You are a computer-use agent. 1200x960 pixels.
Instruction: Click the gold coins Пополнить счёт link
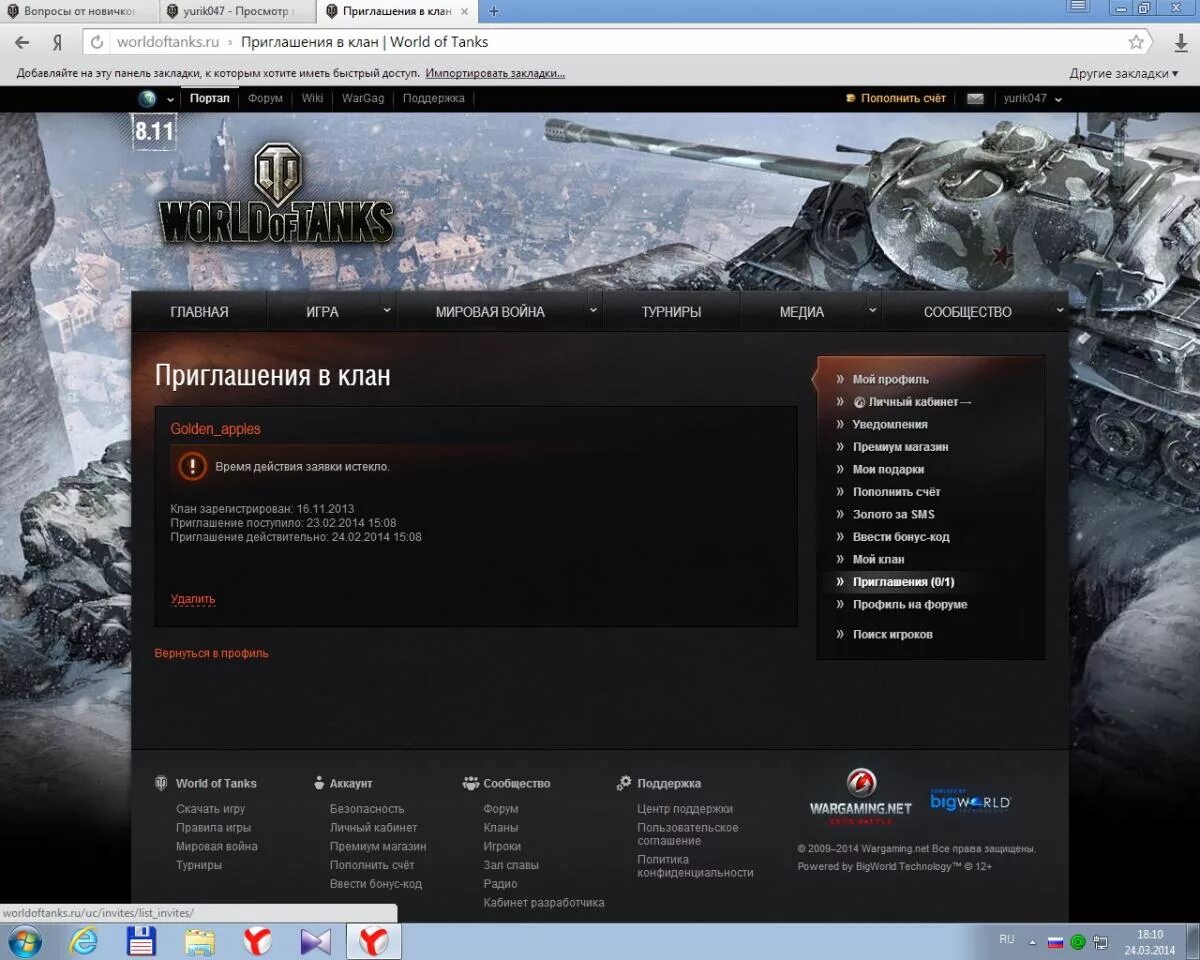coord(896,99)
